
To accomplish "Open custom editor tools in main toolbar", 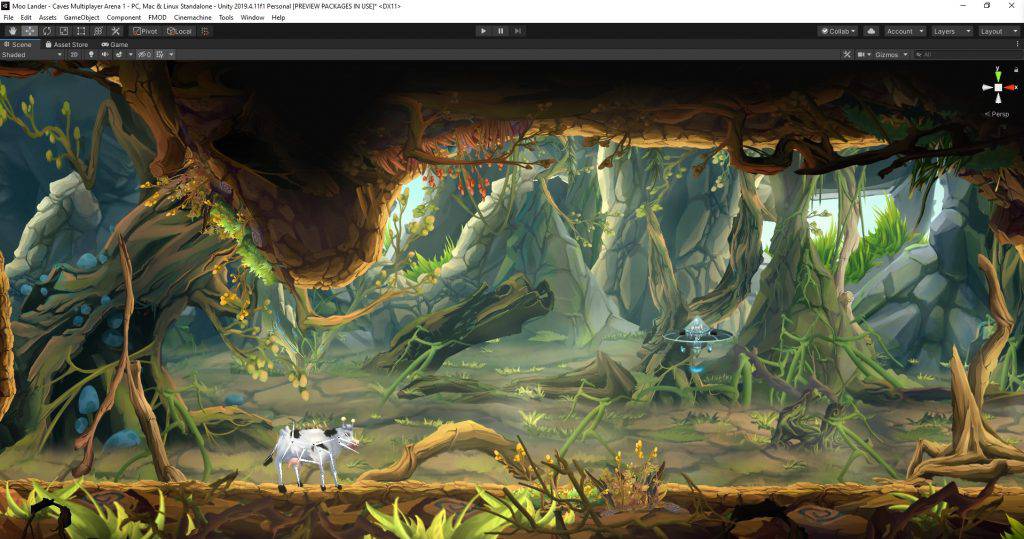I will pyautogui.click(x=116, y=31).
